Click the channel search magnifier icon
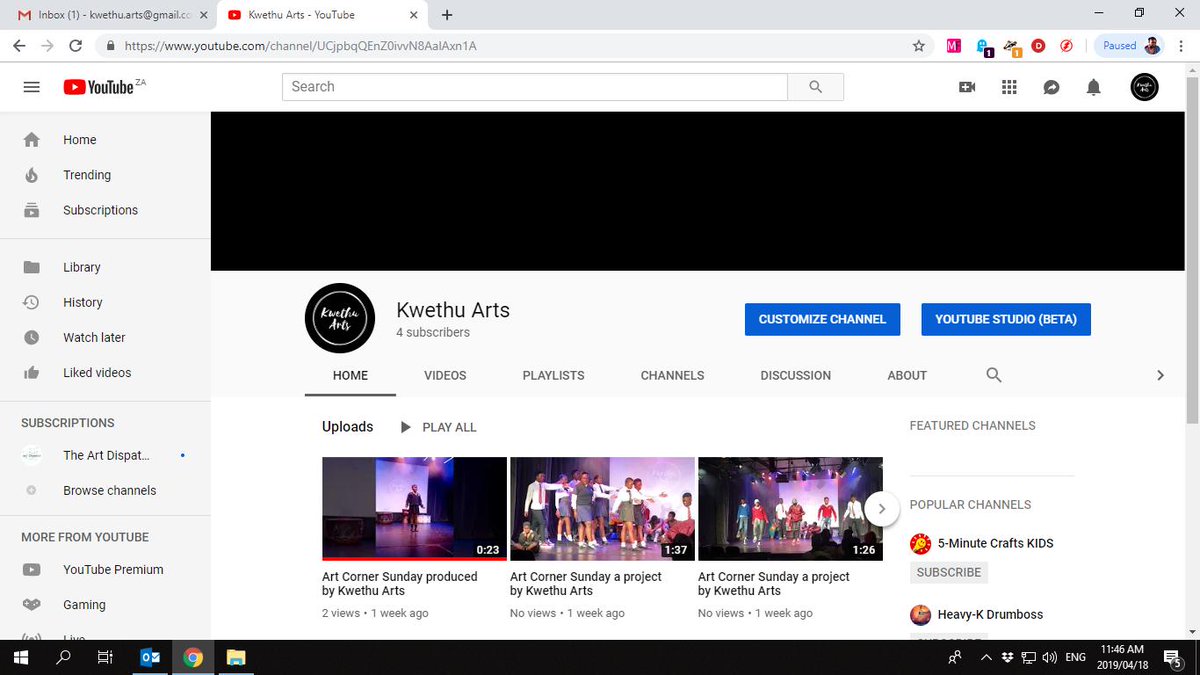Screen dimensions: 1200x675 993,375
